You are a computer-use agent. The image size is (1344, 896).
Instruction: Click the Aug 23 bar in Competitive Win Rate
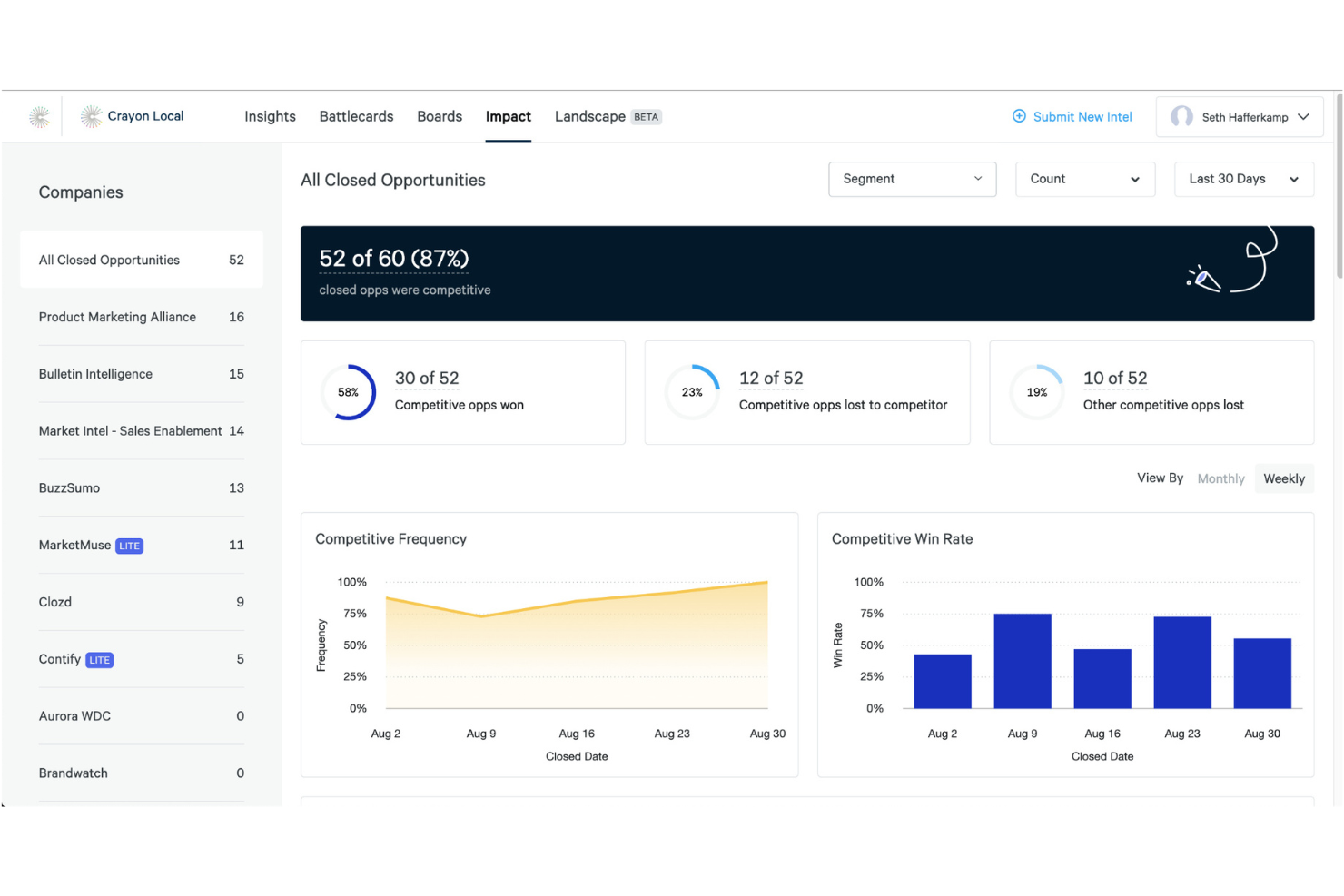[x=1182, y=662]
